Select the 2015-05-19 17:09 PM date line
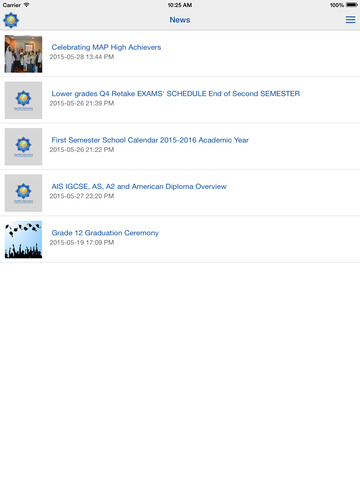The image size is (360, 480). click(x=82, y=242)
